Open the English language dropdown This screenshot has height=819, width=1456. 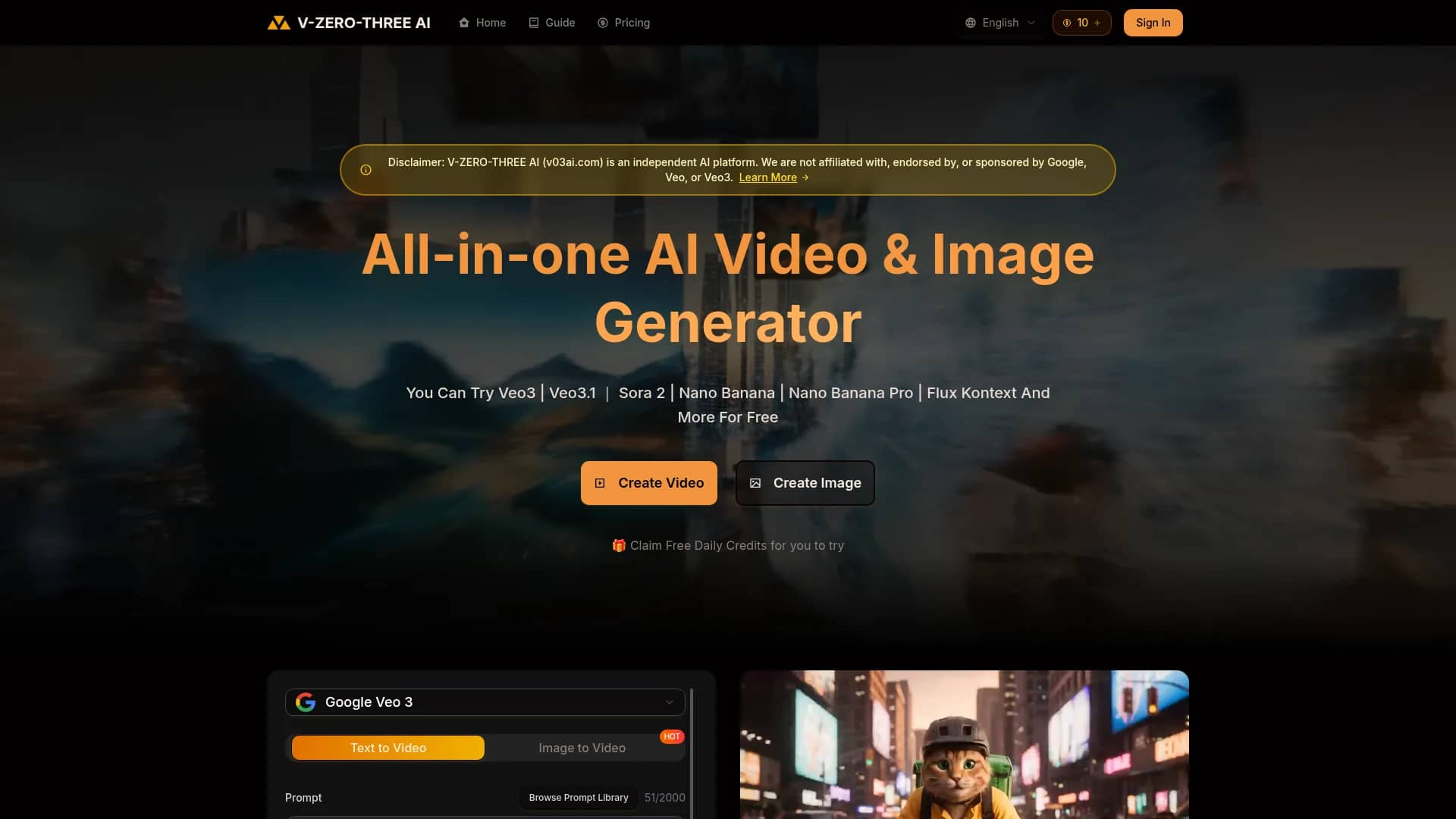tap(1000, 23)
